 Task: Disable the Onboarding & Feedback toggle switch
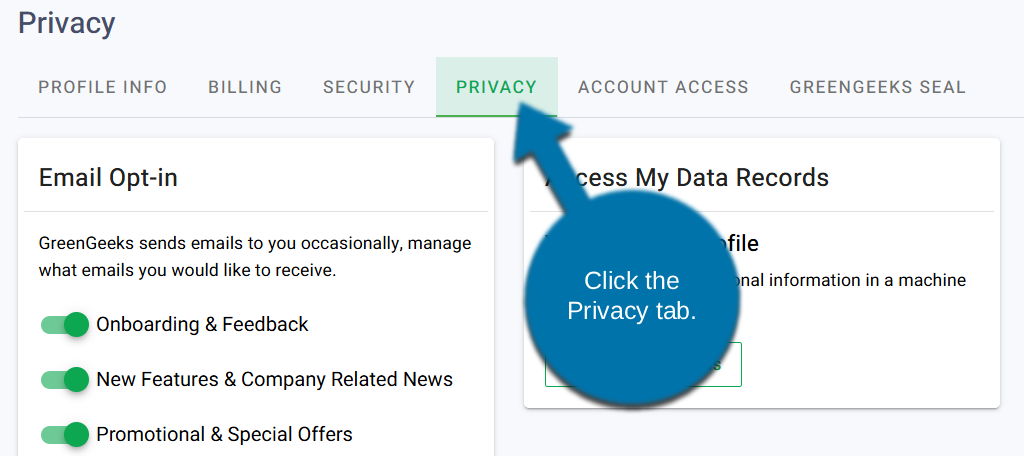[65, 325]
